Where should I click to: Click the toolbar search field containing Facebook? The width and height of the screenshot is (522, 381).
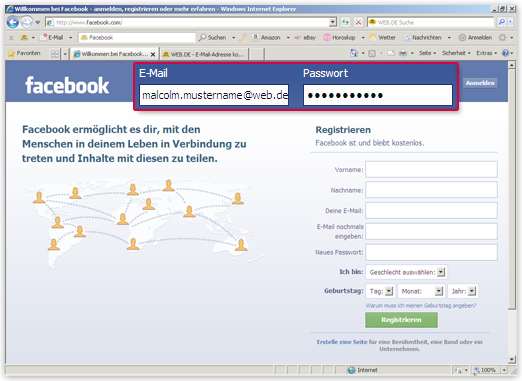coord(137,37)
